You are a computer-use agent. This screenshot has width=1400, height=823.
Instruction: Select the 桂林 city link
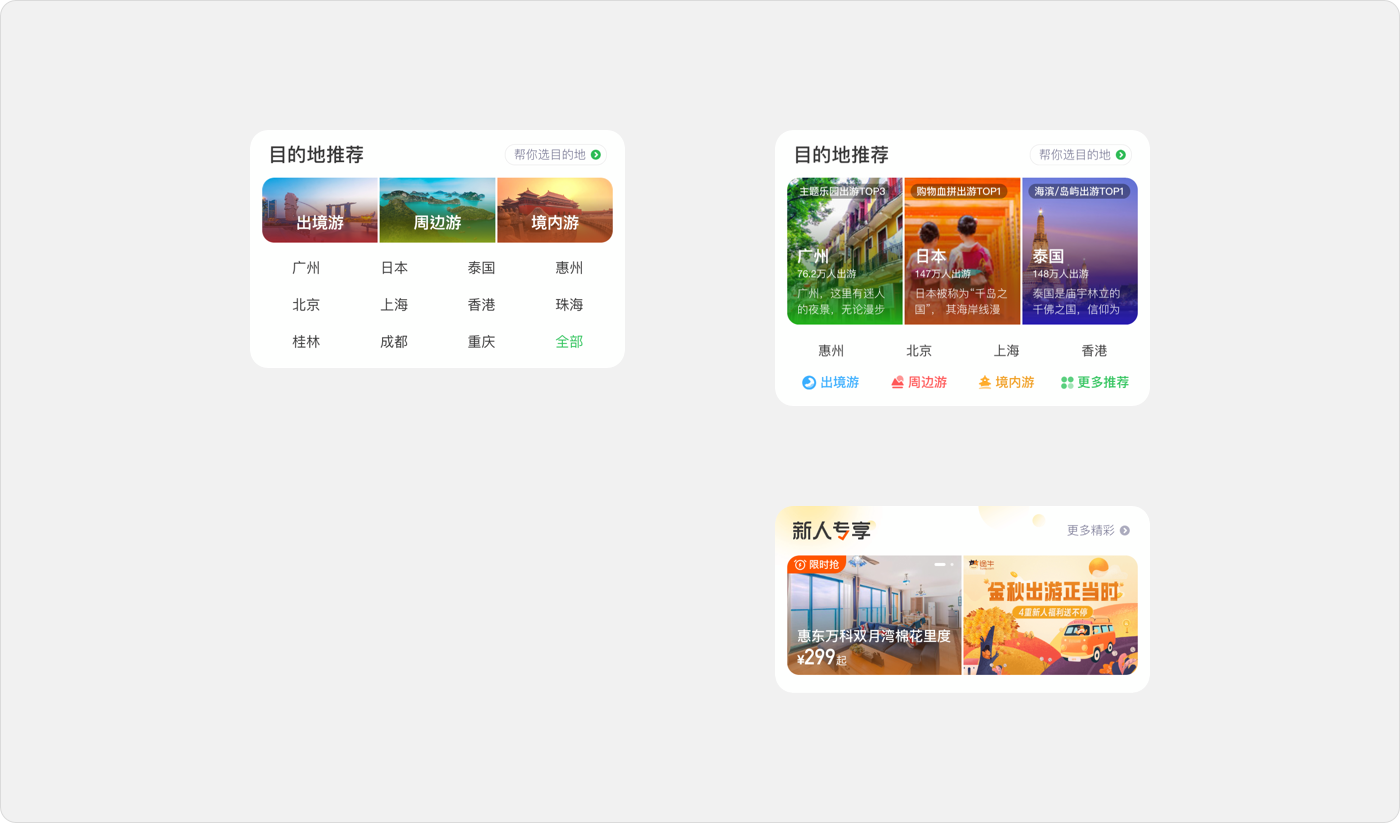(x=306, y=342)
